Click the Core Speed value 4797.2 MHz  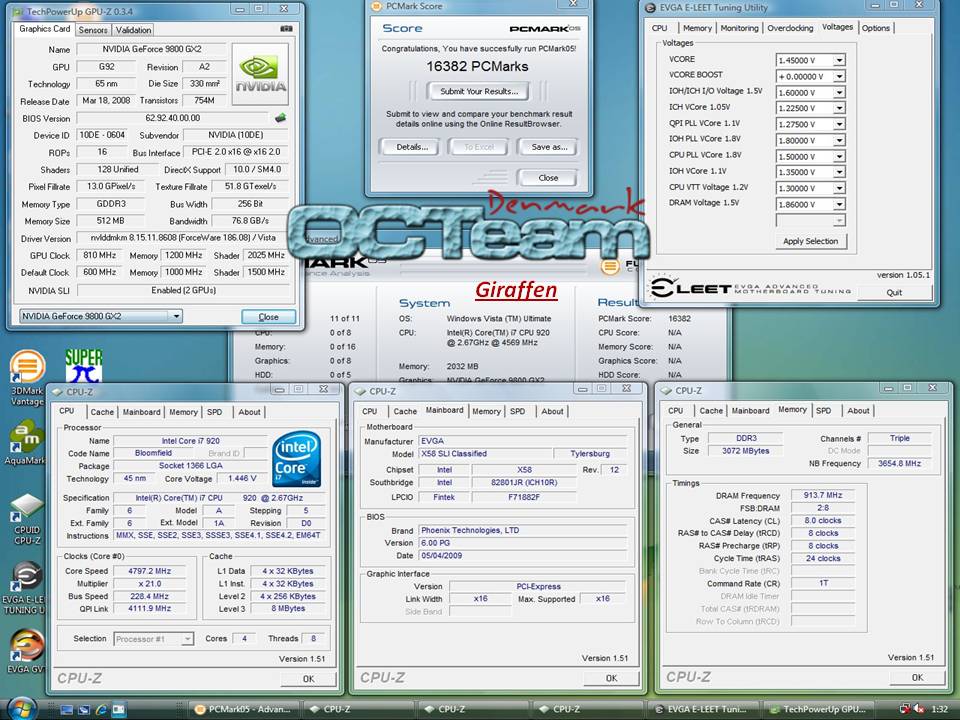(149, 571)
